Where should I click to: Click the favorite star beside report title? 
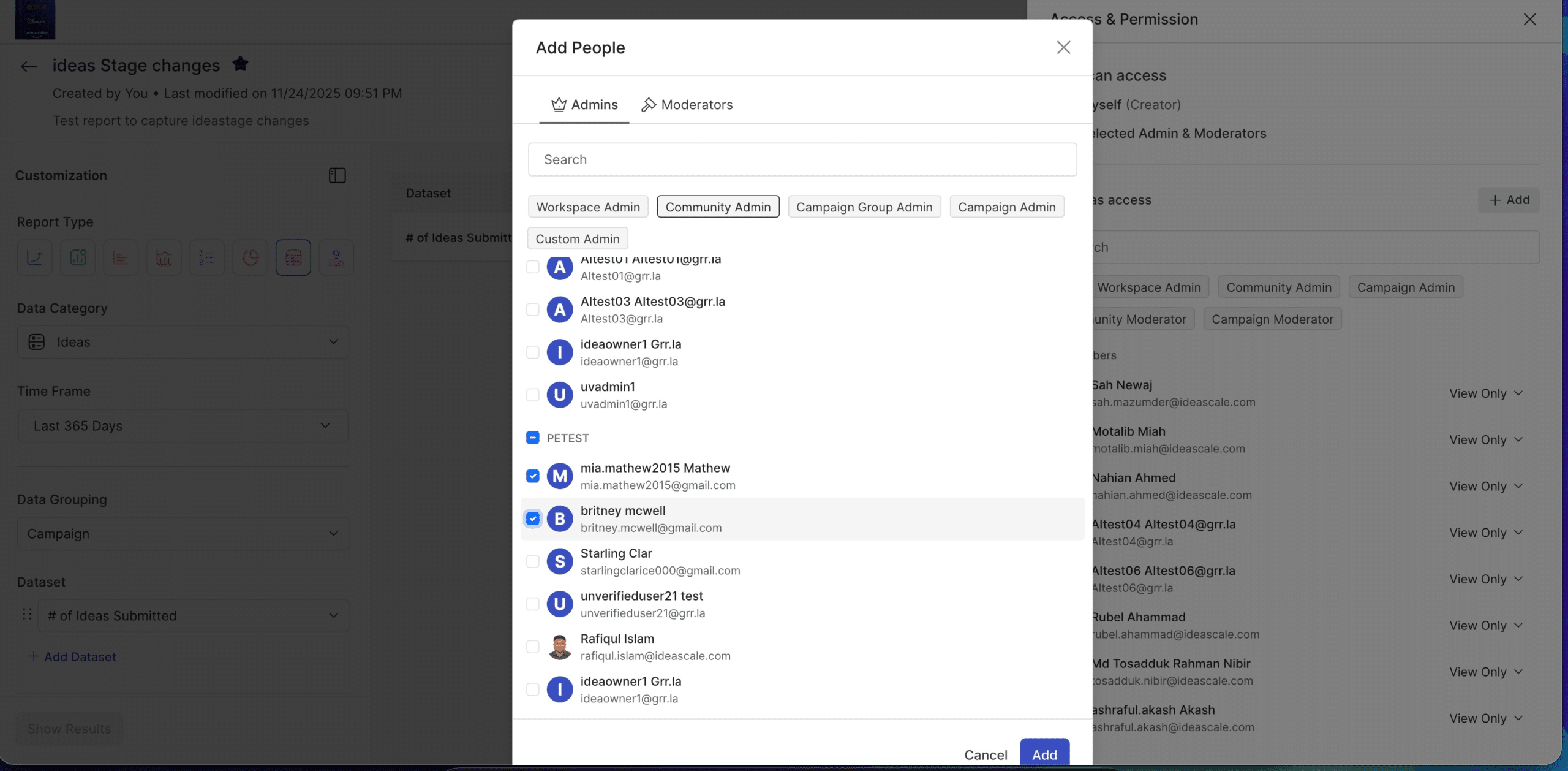(x=240, y=64)
